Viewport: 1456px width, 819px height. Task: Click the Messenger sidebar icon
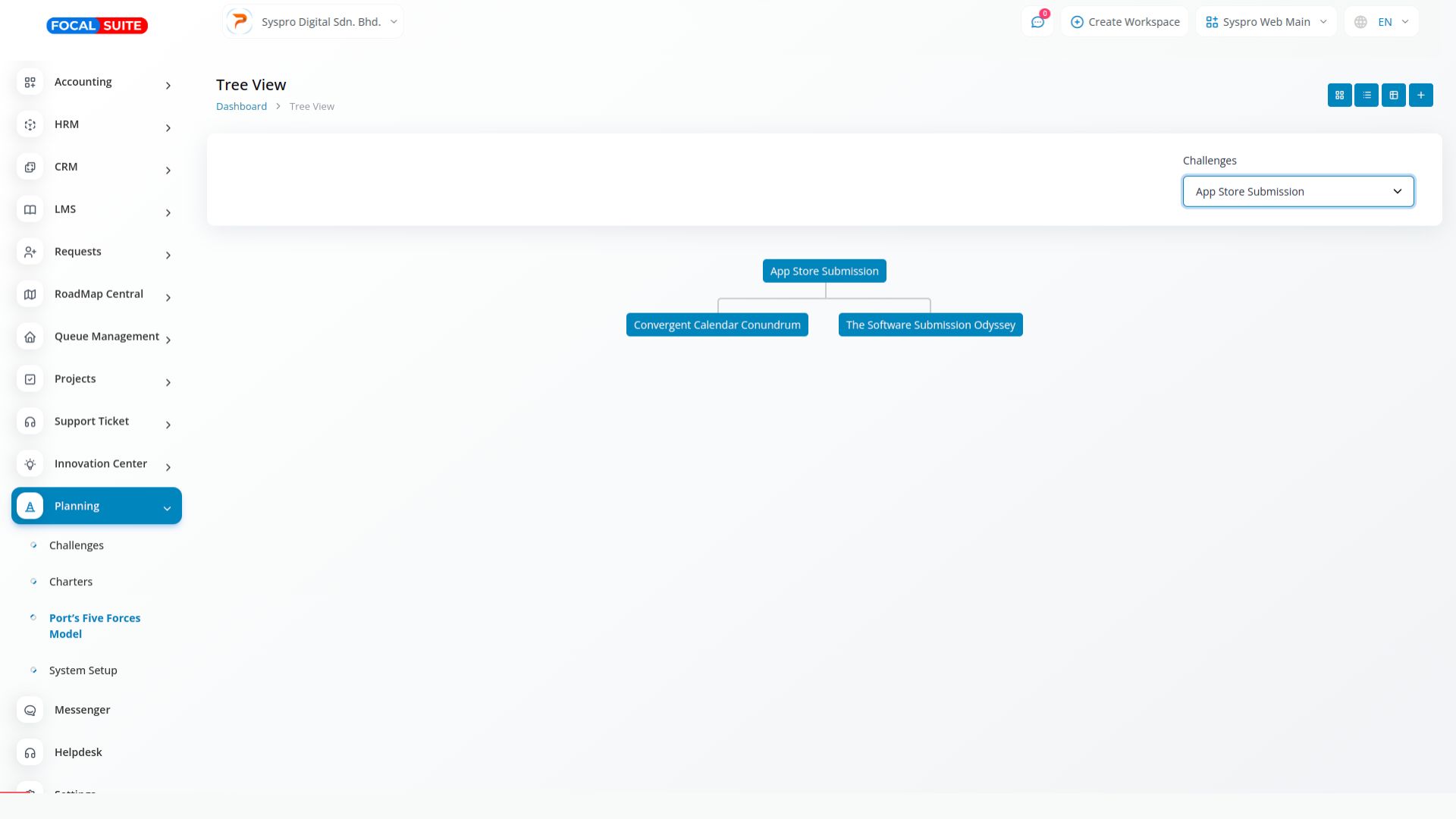[30, 711]
